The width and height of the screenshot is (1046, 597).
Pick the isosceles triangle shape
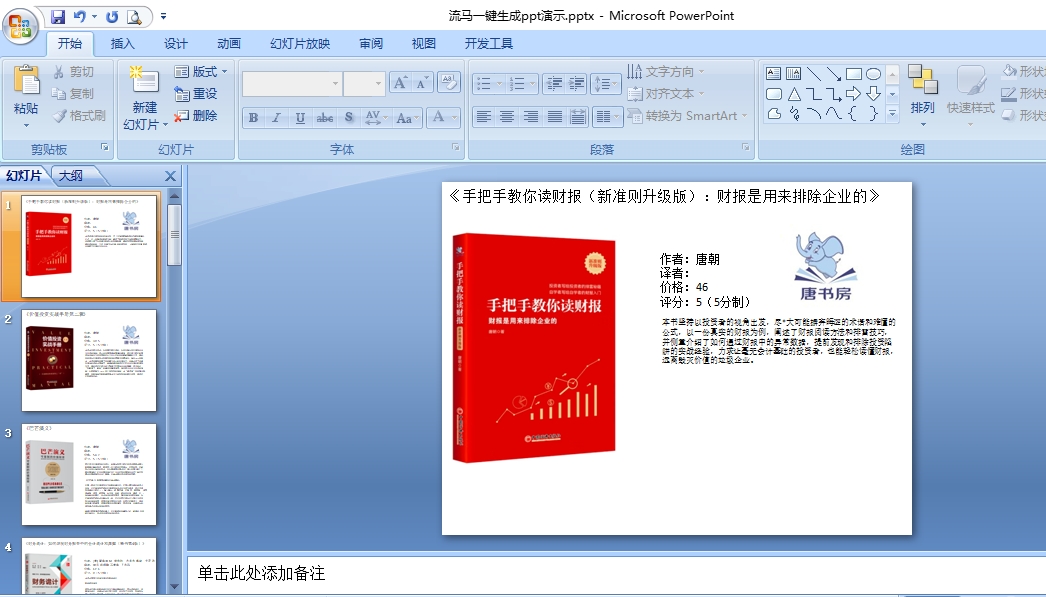[794, 93]
